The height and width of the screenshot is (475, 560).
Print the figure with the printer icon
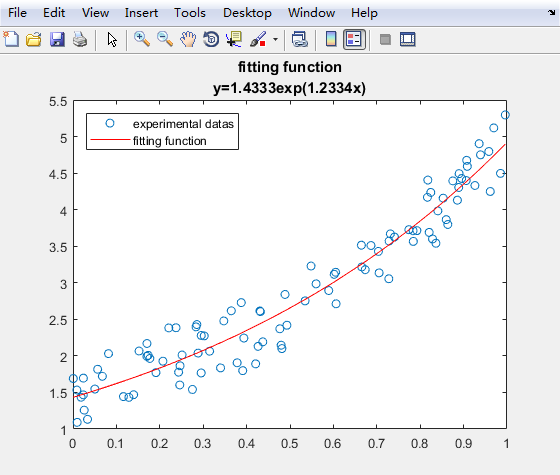click(x=80, y=39)
